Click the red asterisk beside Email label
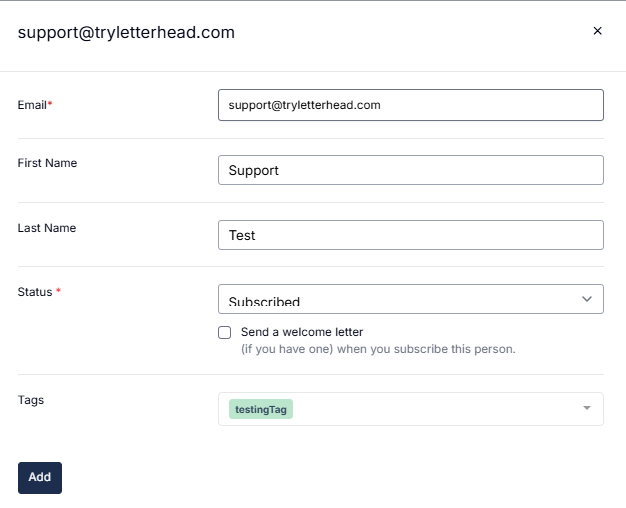 tap(50, 104)
